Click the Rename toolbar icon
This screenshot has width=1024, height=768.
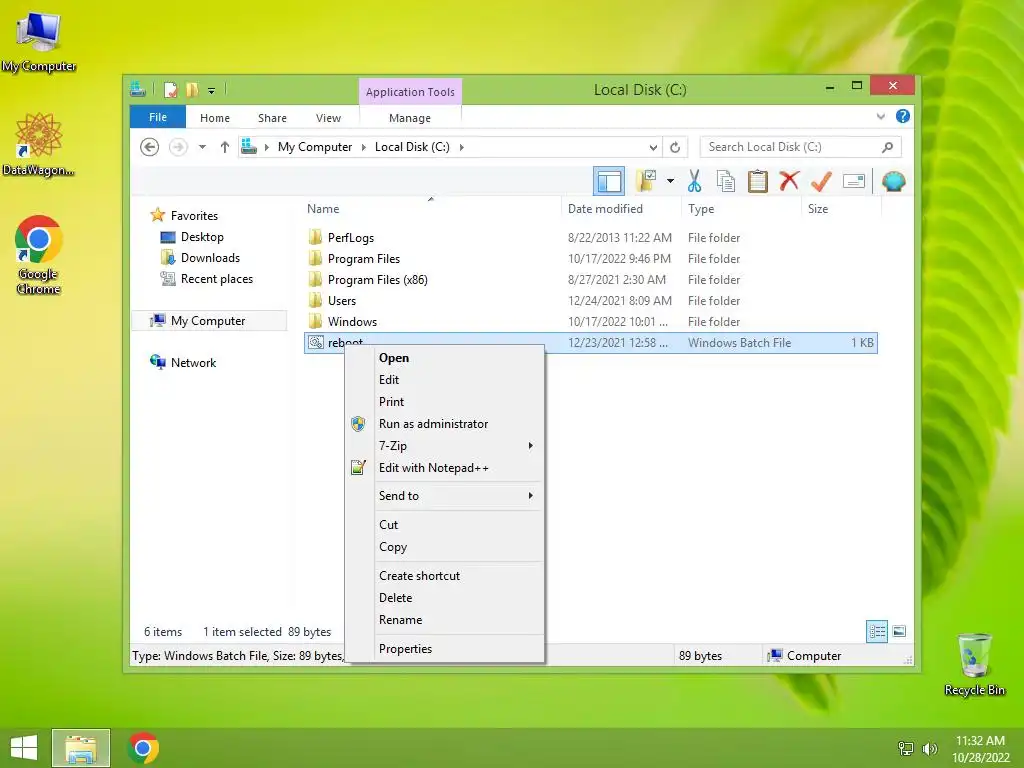[854, 182]
